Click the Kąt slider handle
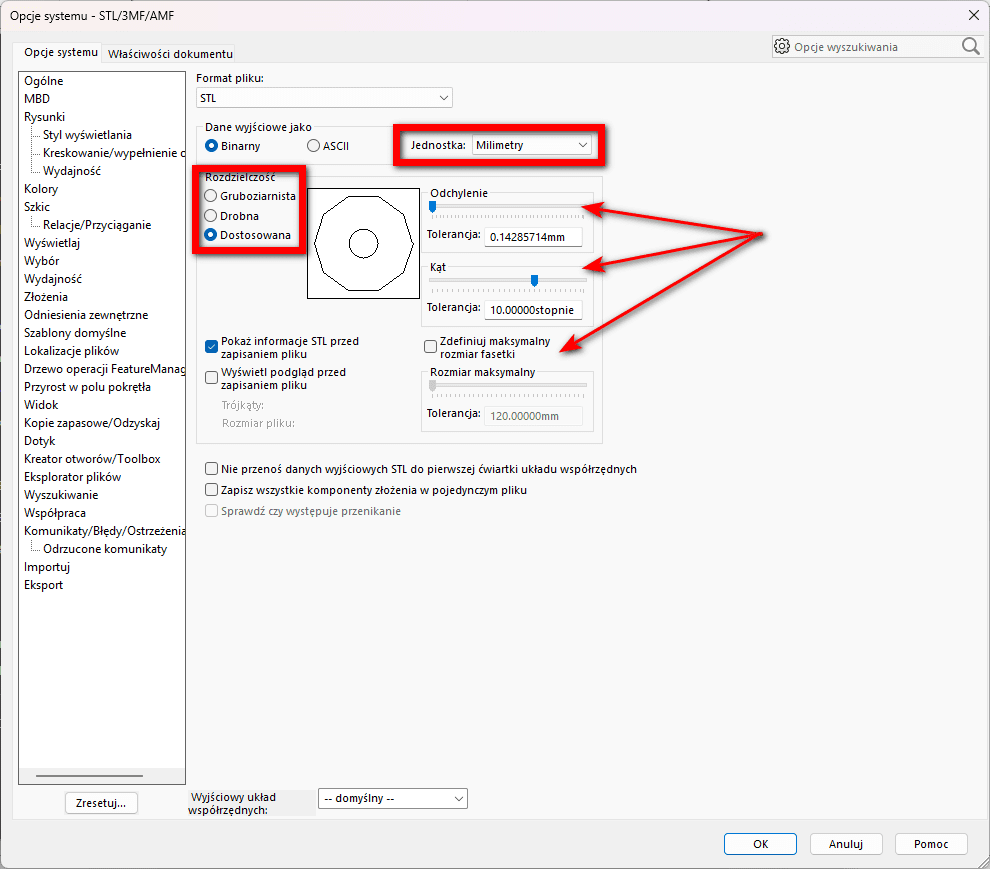 click(534, 280)
